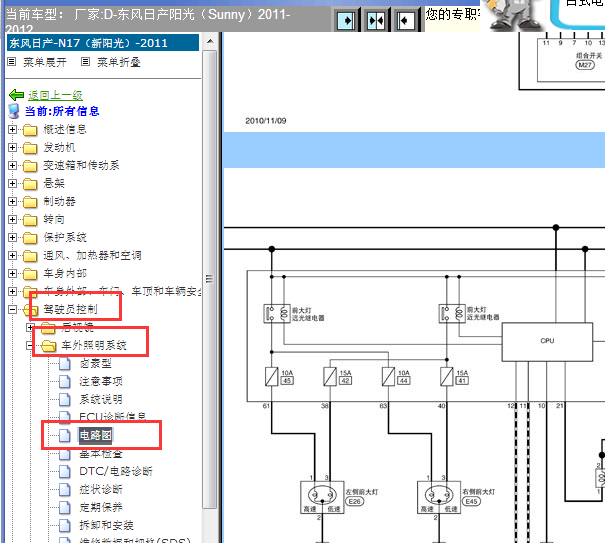Open the 拆卸和安装 tree item
Viewport: 605px width, 543px height.
click(106, 525)
